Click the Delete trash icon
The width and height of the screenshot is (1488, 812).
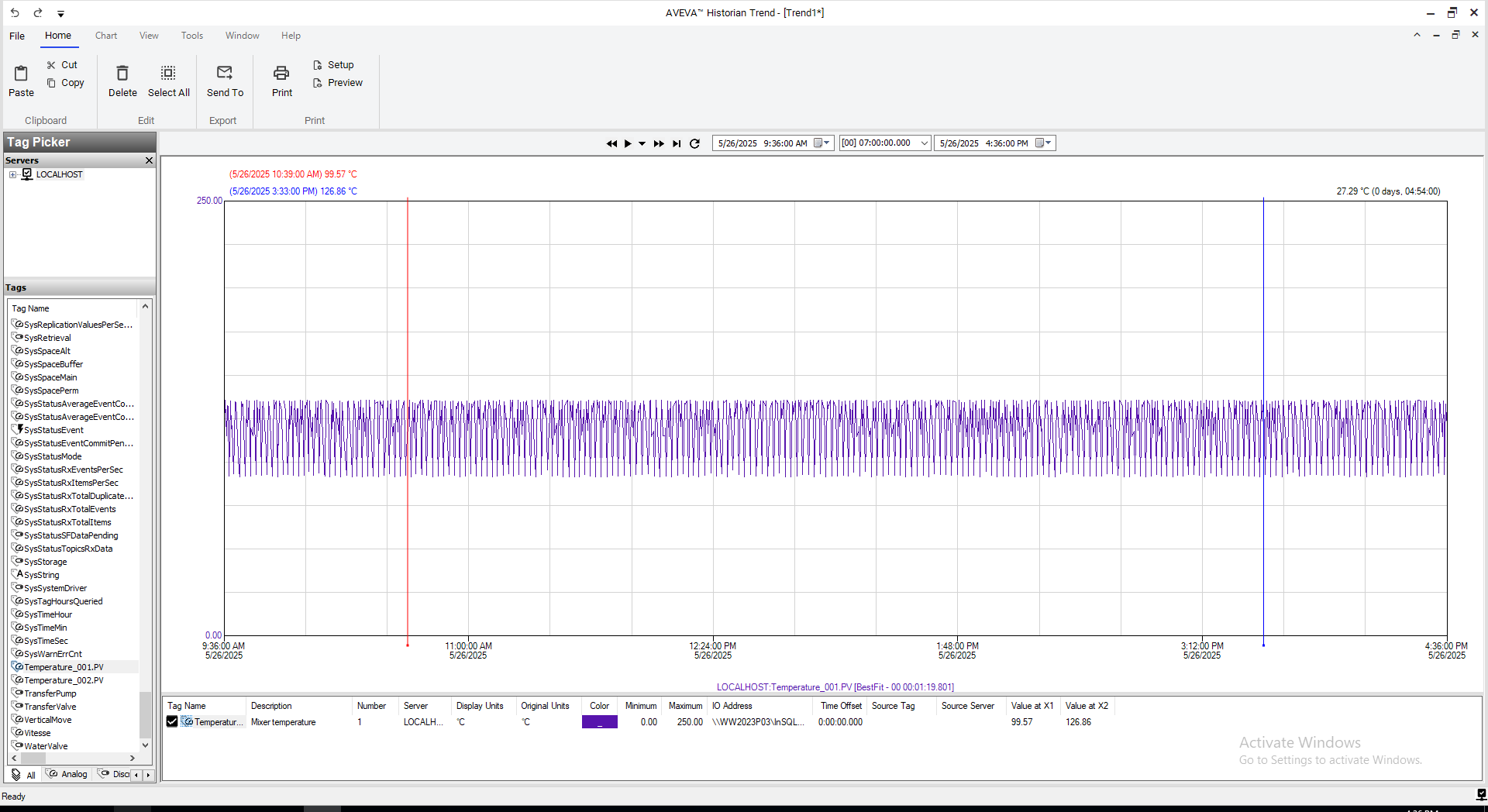pos(122,74)
